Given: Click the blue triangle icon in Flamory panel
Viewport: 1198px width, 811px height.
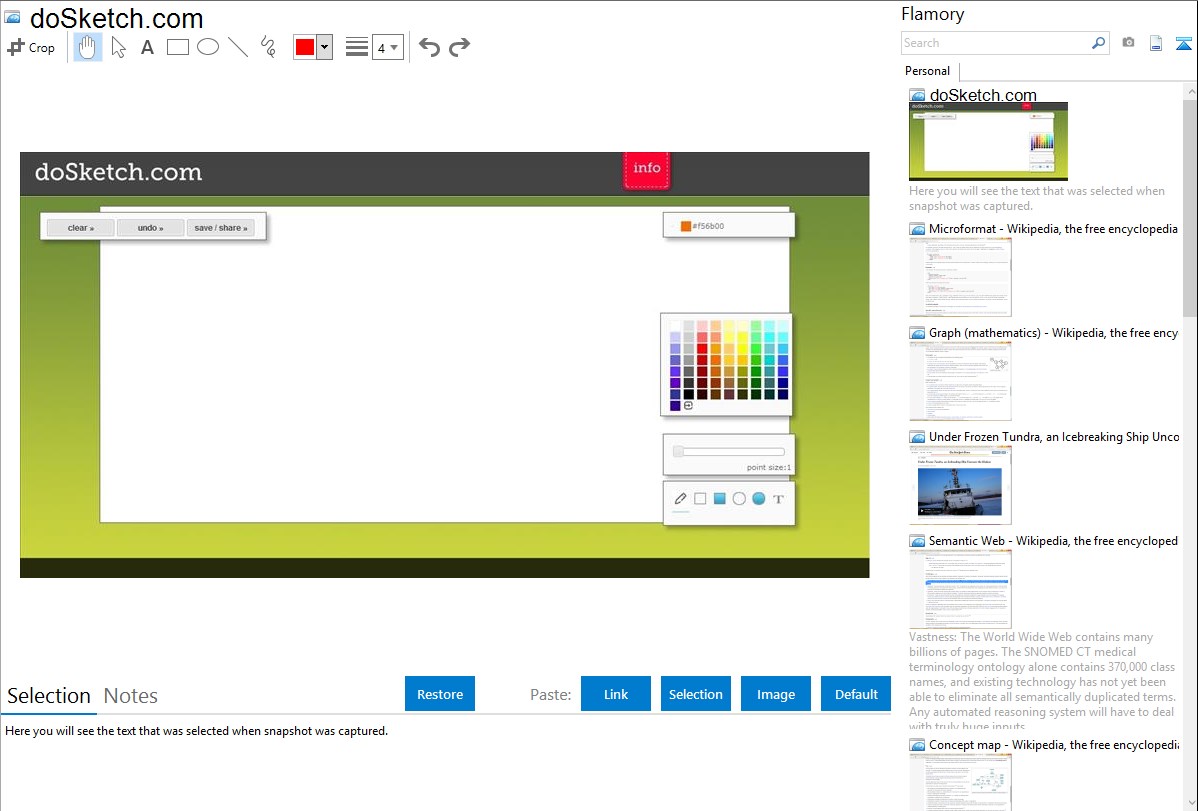Looking at the screenshot, I should tap(1183, 43).
